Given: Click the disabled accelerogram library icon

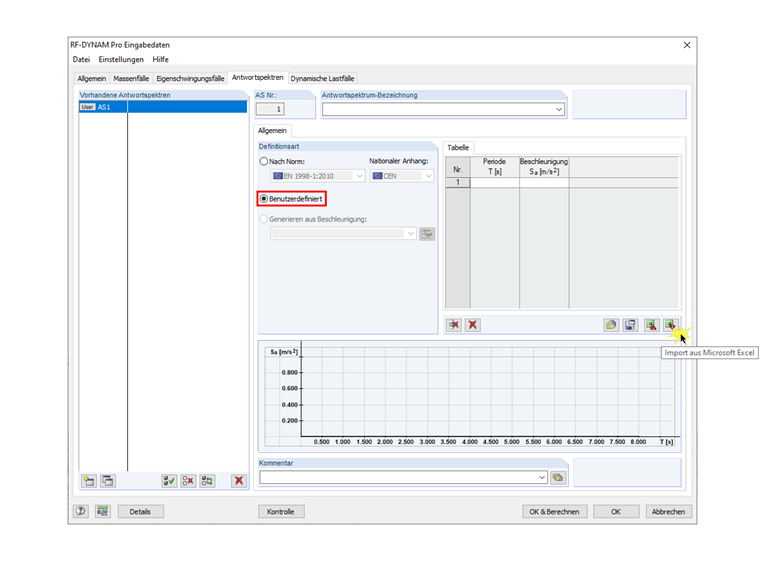Looking at the screenshot, I should (427, 234).
